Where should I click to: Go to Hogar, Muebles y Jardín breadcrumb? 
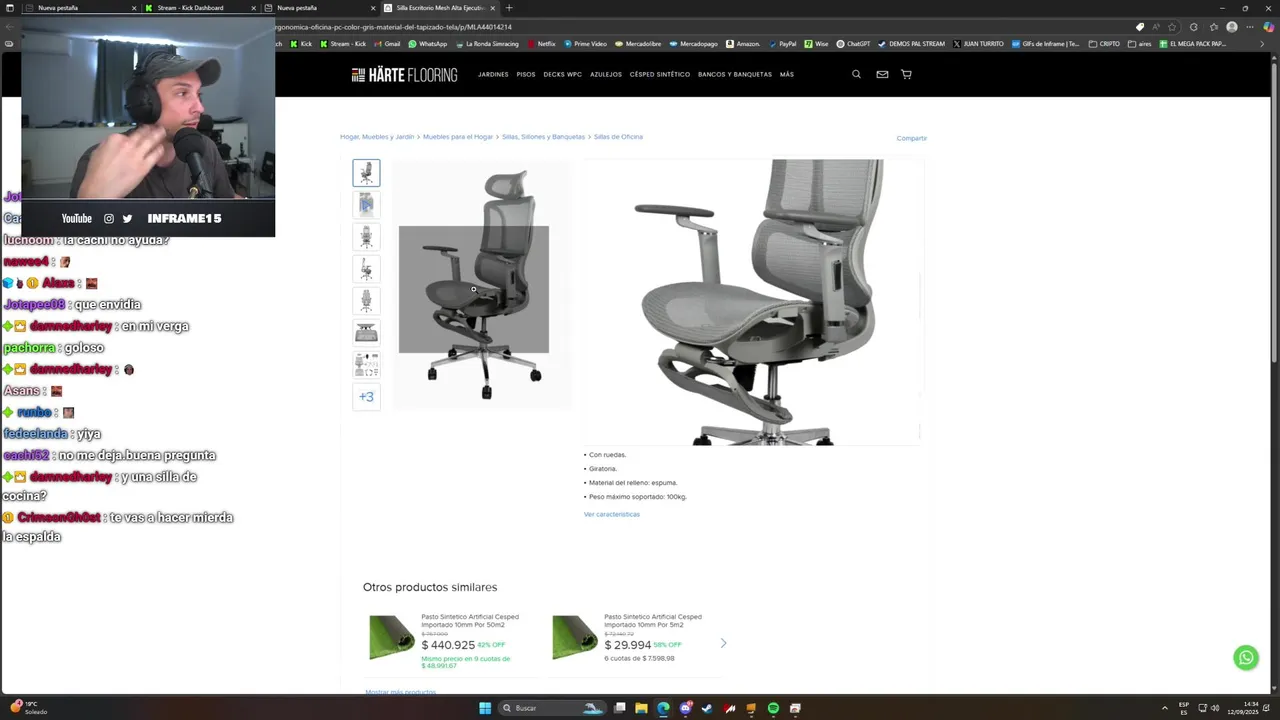(x=377, y=137)
